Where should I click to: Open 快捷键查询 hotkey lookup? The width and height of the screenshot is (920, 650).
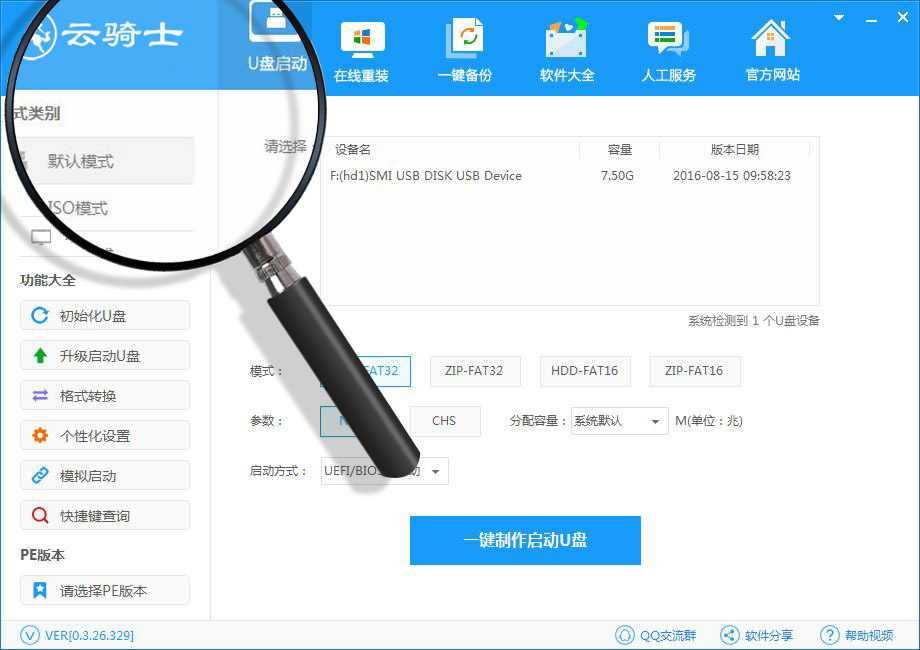pos(104,515)
